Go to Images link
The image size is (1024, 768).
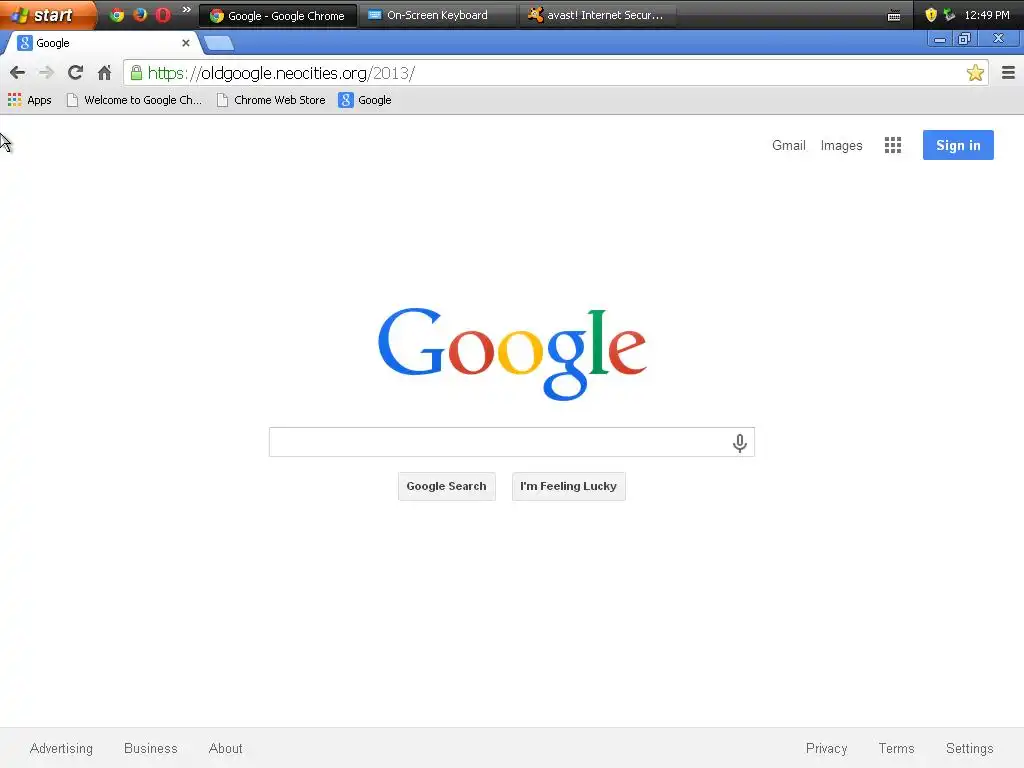(841, 145)
